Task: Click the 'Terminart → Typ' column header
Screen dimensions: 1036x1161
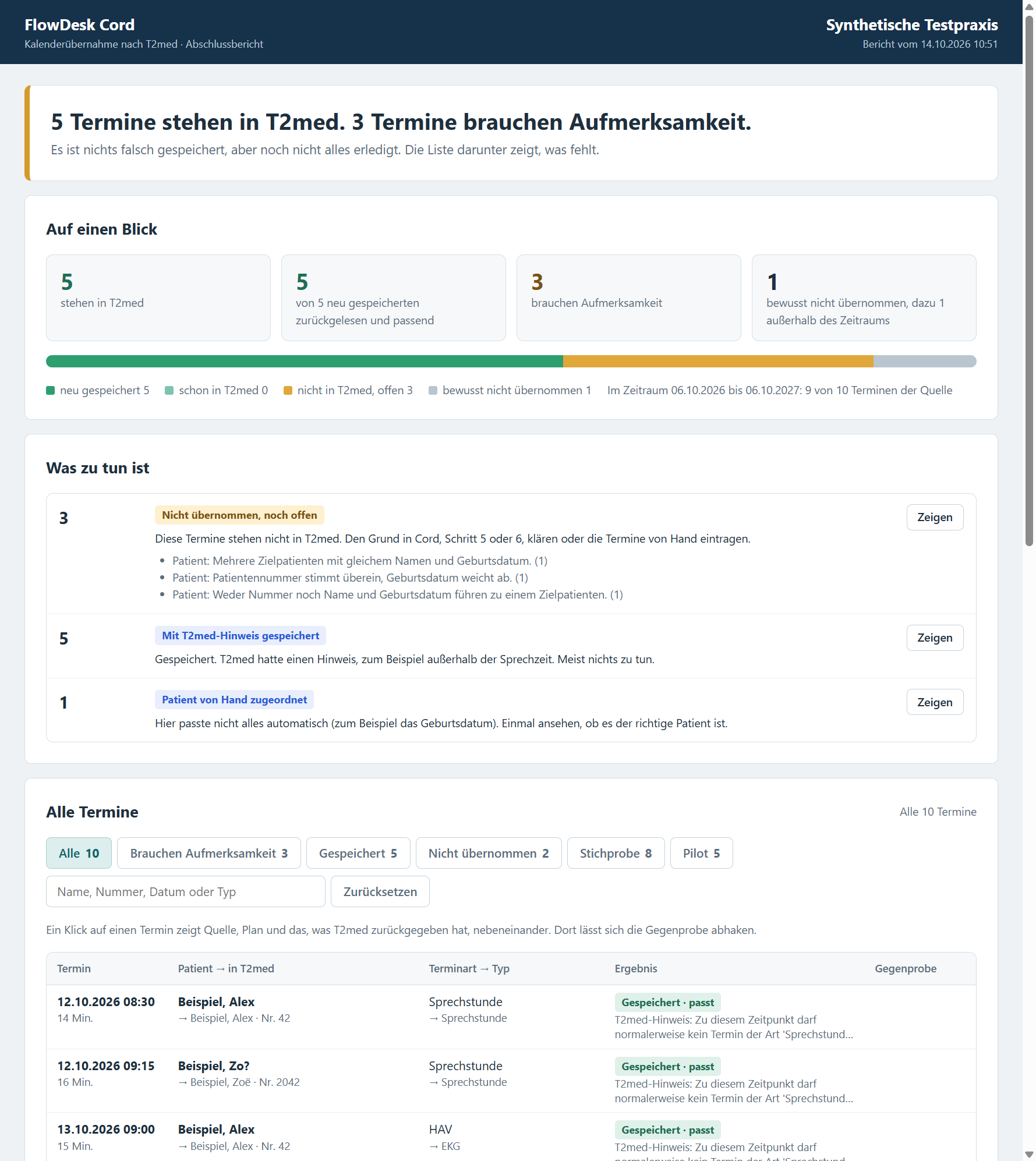Action: 469,968
